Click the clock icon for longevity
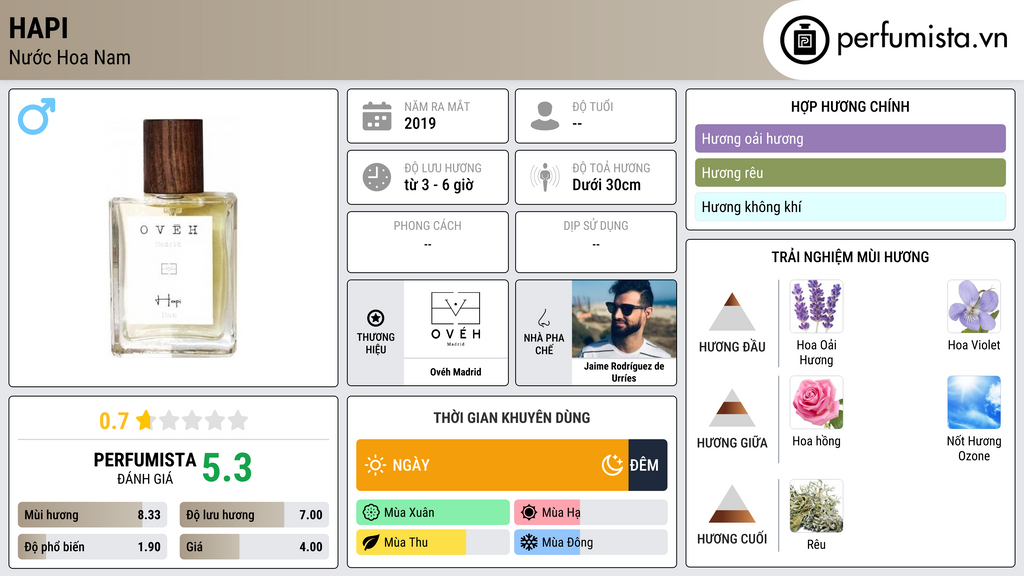The width and height of the screenshot is (1024, 576). [377, 177]
